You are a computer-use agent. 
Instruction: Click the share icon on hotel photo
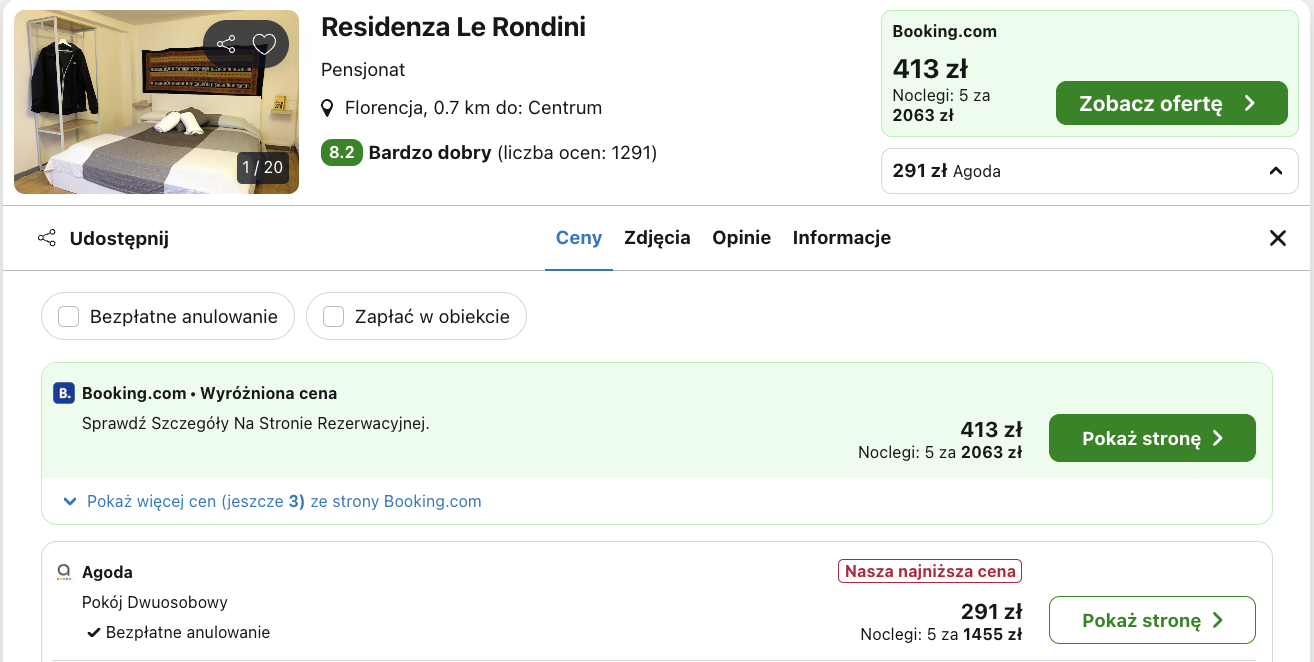click(x=227, y=44)
